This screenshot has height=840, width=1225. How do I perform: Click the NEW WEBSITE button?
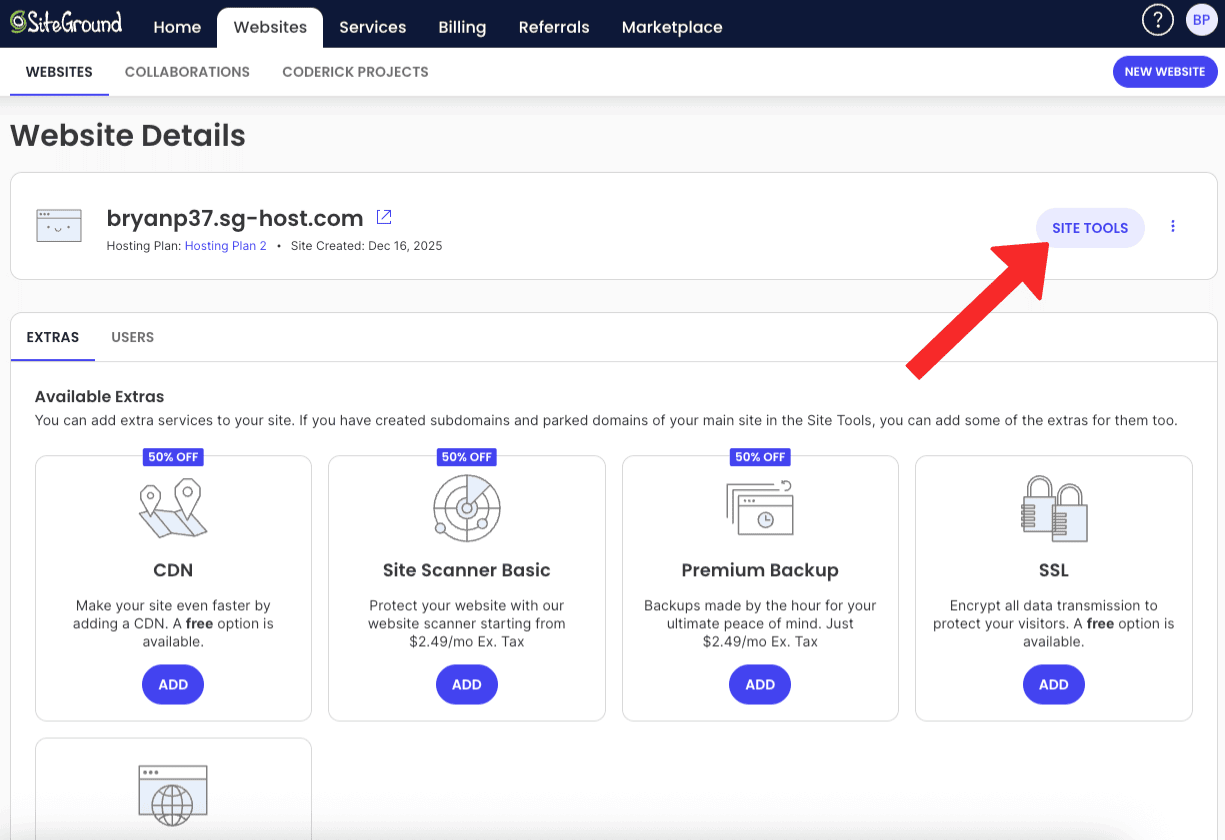click(x=1165, y=72)
